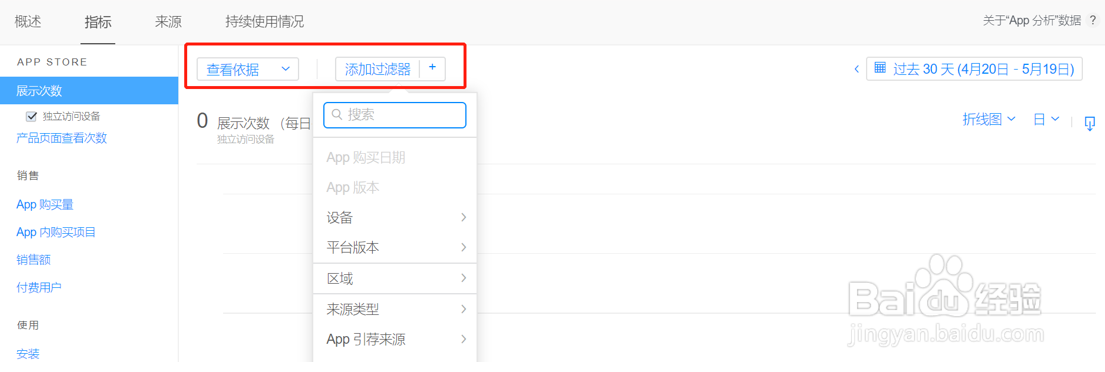The width and height of the screenshot is (1105, 372).
Task: Click the 使用 section label
Action: 28,325
